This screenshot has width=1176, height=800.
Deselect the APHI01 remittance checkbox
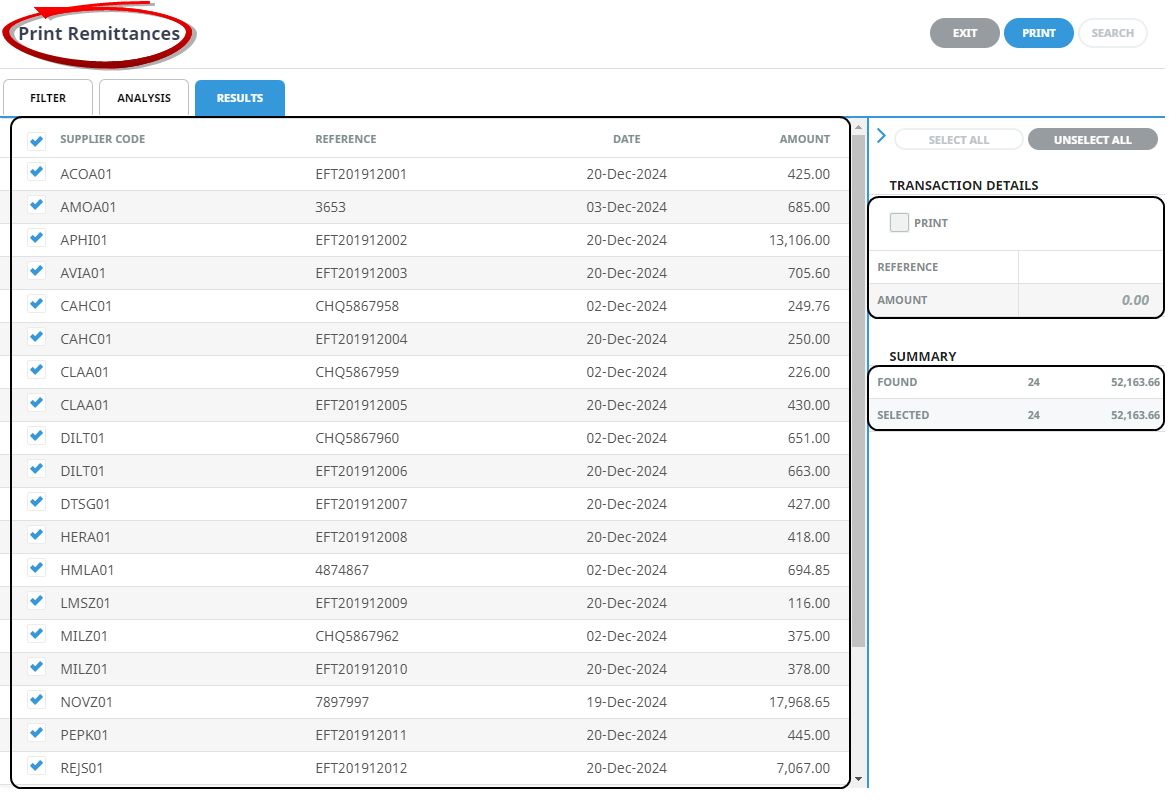click(37, 238)
